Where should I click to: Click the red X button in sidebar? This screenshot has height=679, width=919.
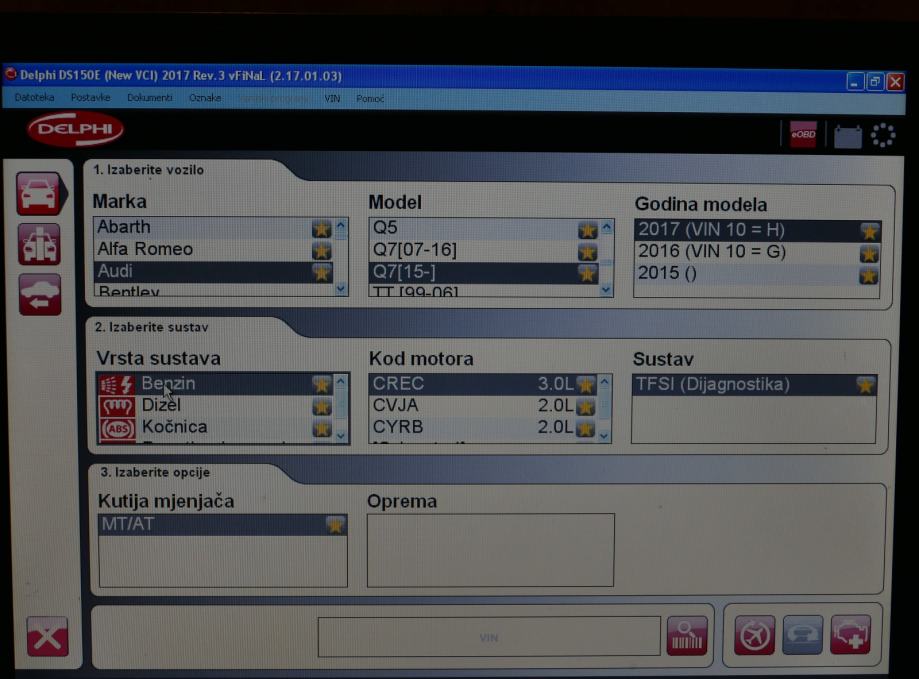click(47, 636)
